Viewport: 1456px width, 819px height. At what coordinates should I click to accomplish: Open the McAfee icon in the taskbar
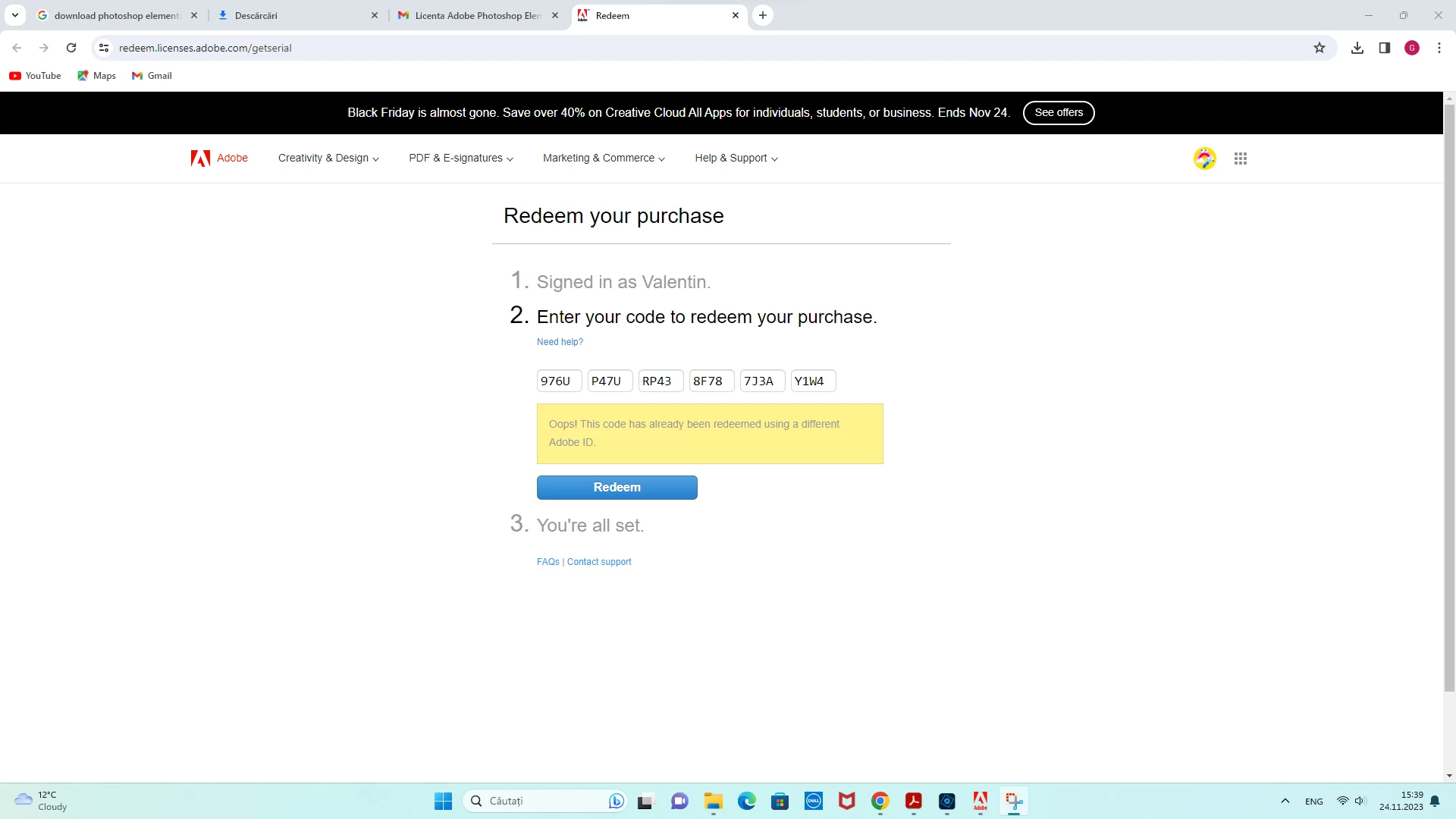click(x=846, y=802)
